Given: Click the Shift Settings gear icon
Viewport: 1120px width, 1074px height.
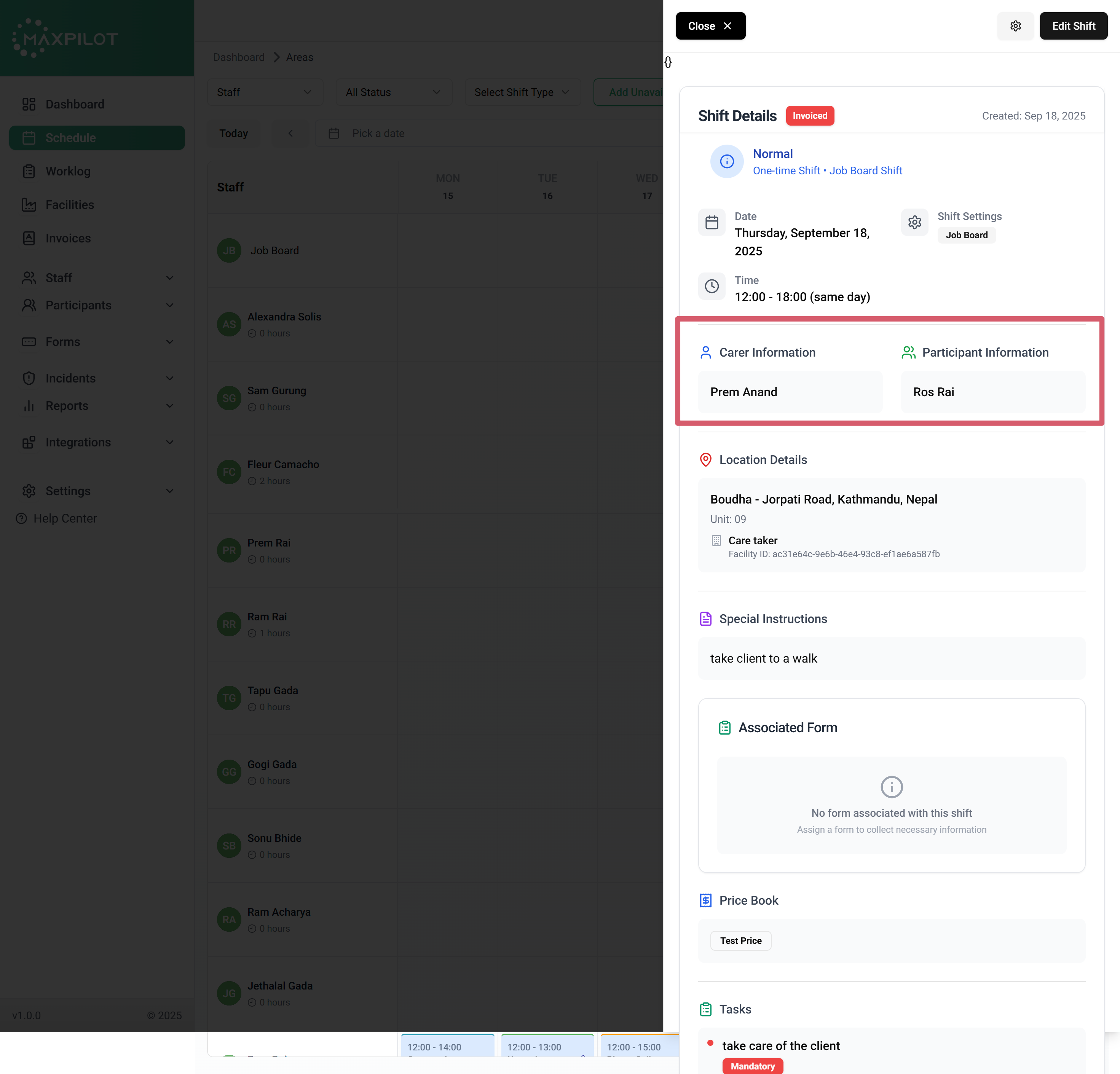Looking at the screenshot, I should pyautogui.click(x=914, y=222).
